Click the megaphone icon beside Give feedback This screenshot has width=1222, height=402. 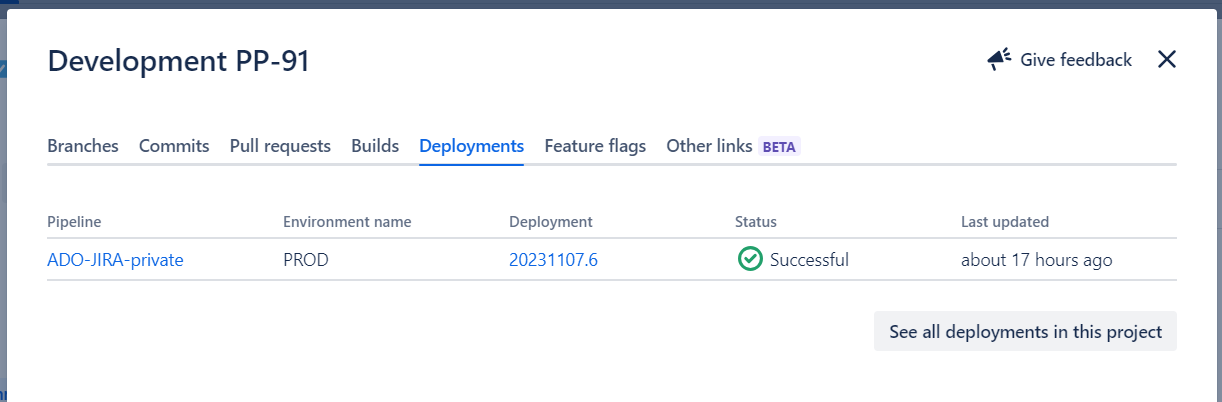pyautogui.click(x=1000, y=60)
